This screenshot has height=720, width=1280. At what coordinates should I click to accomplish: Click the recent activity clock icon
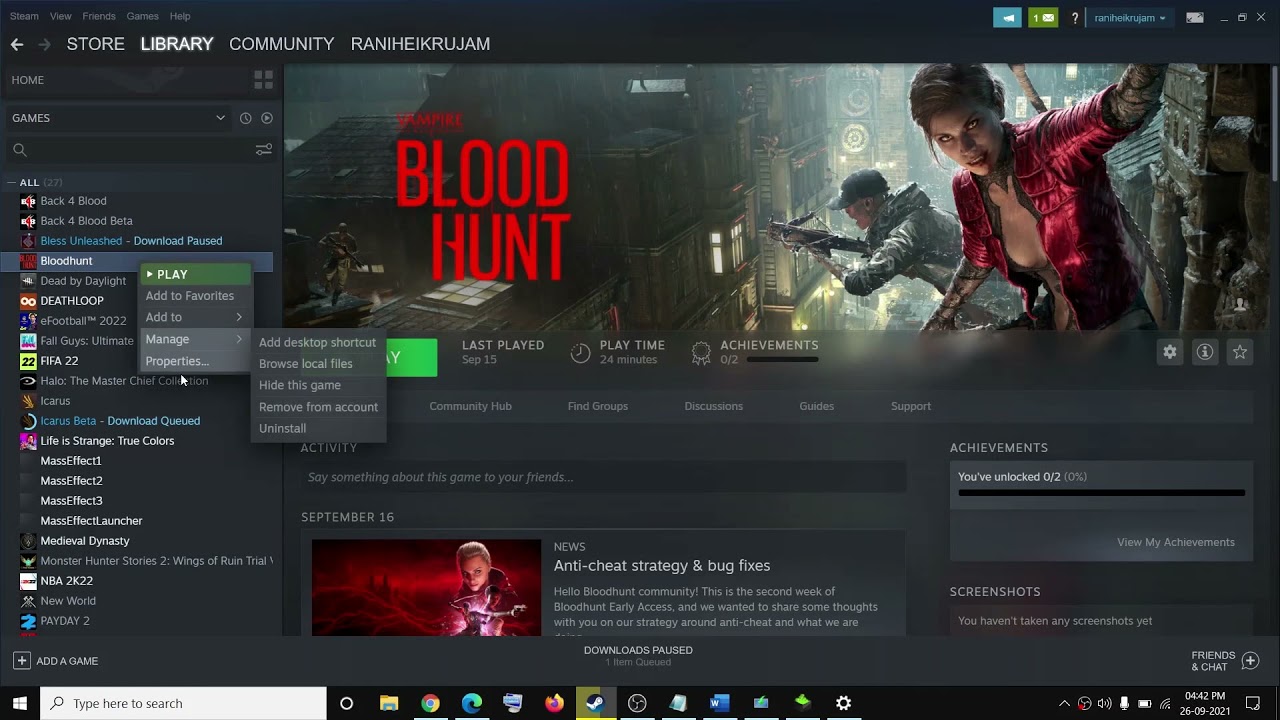(x=245, y=118)
